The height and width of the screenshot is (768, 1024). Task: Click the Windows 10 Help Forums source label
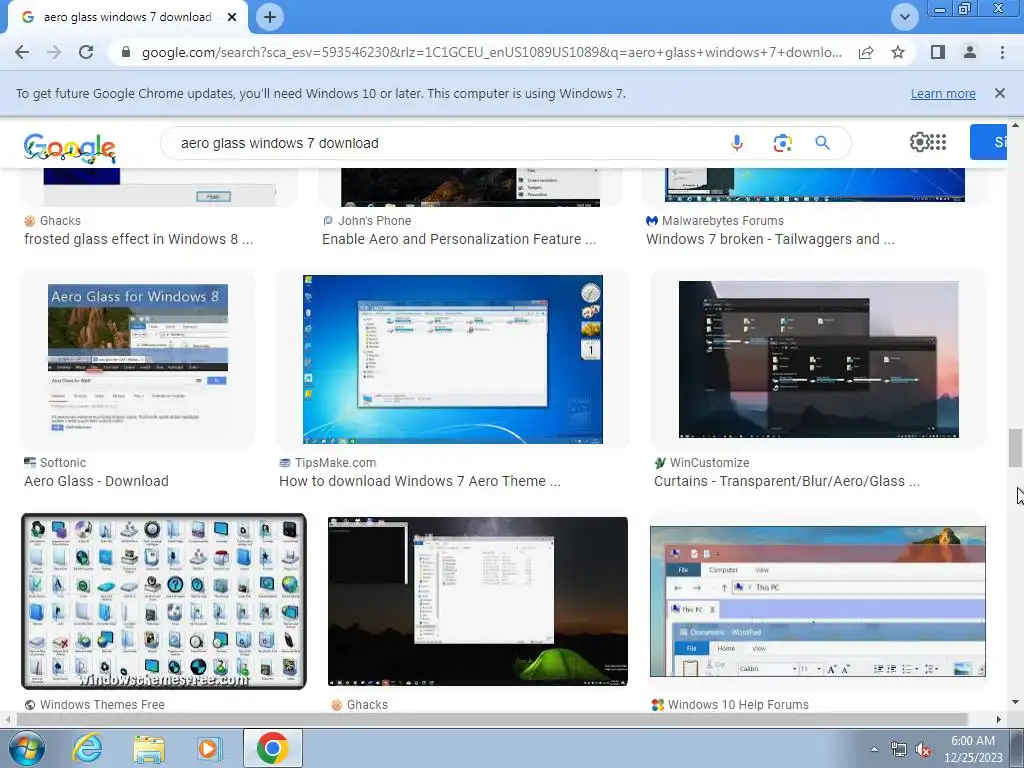[x=738, y=705]
